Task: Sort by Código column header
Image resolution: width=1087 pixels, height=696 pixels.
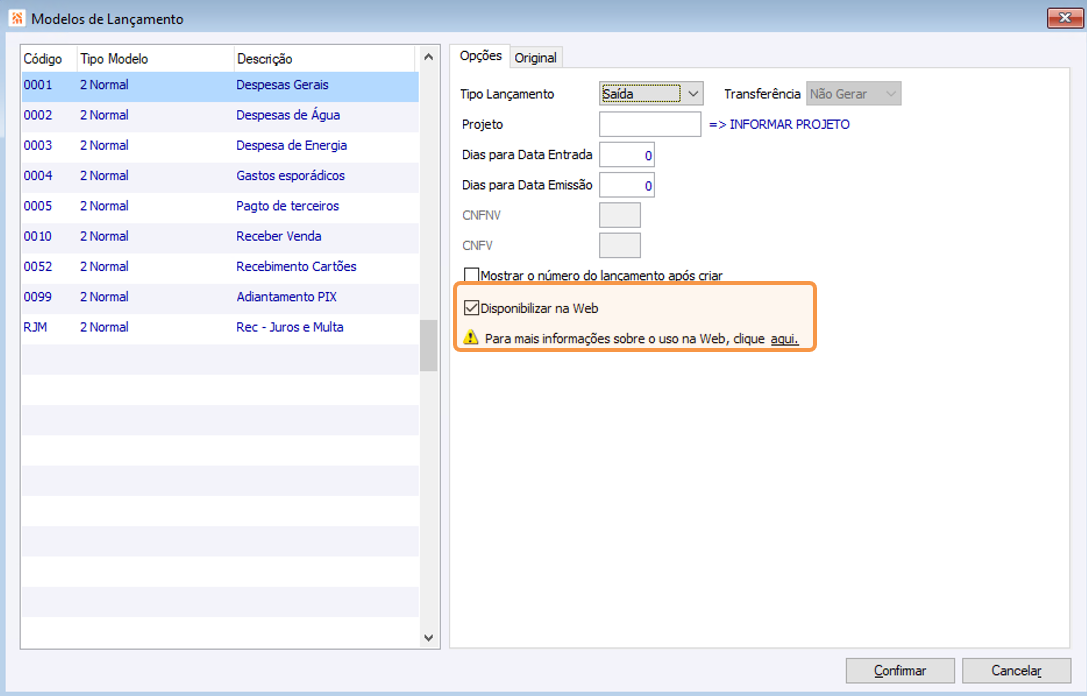Action: [x=49, y=59]
